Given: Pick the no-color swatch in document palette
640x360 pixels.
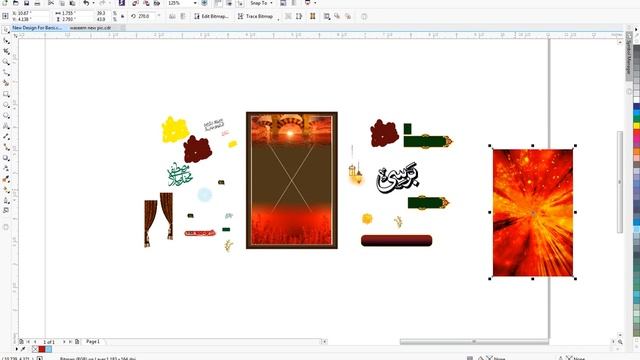Looking at the screenshot, I should pos(35,349).
